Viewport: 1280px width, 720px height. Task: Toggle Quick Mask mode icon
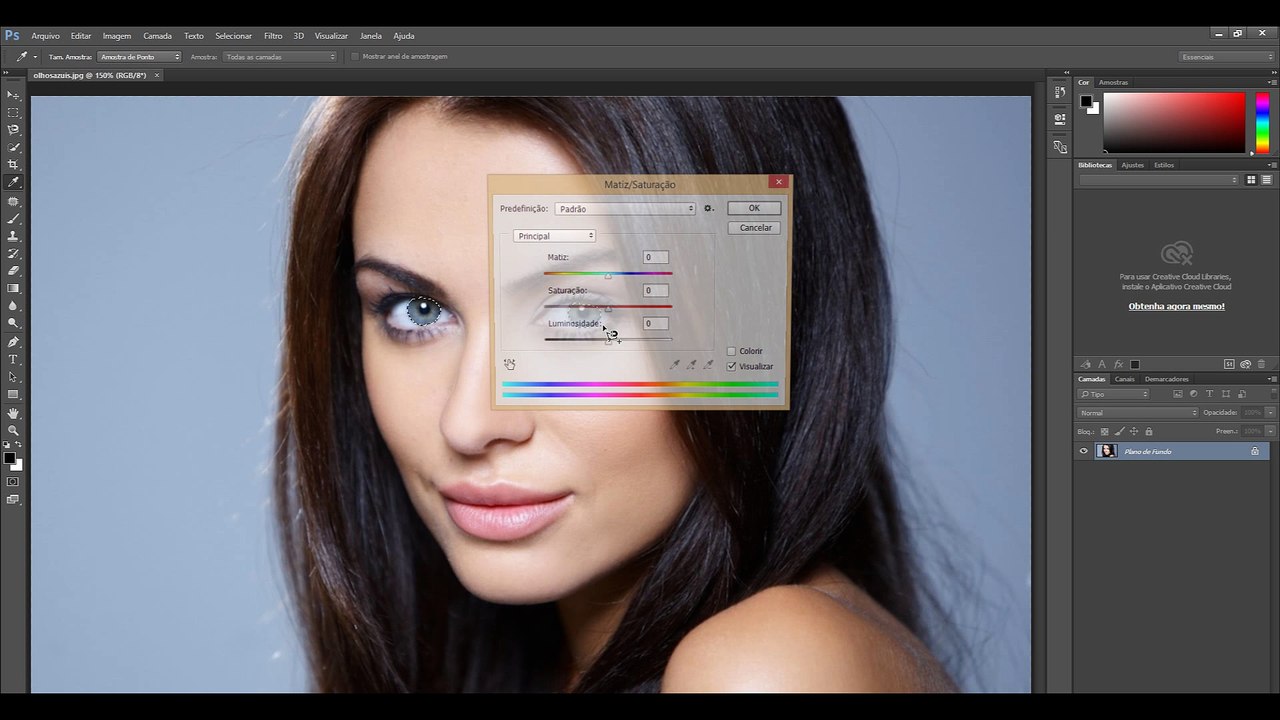coord(13,481)
